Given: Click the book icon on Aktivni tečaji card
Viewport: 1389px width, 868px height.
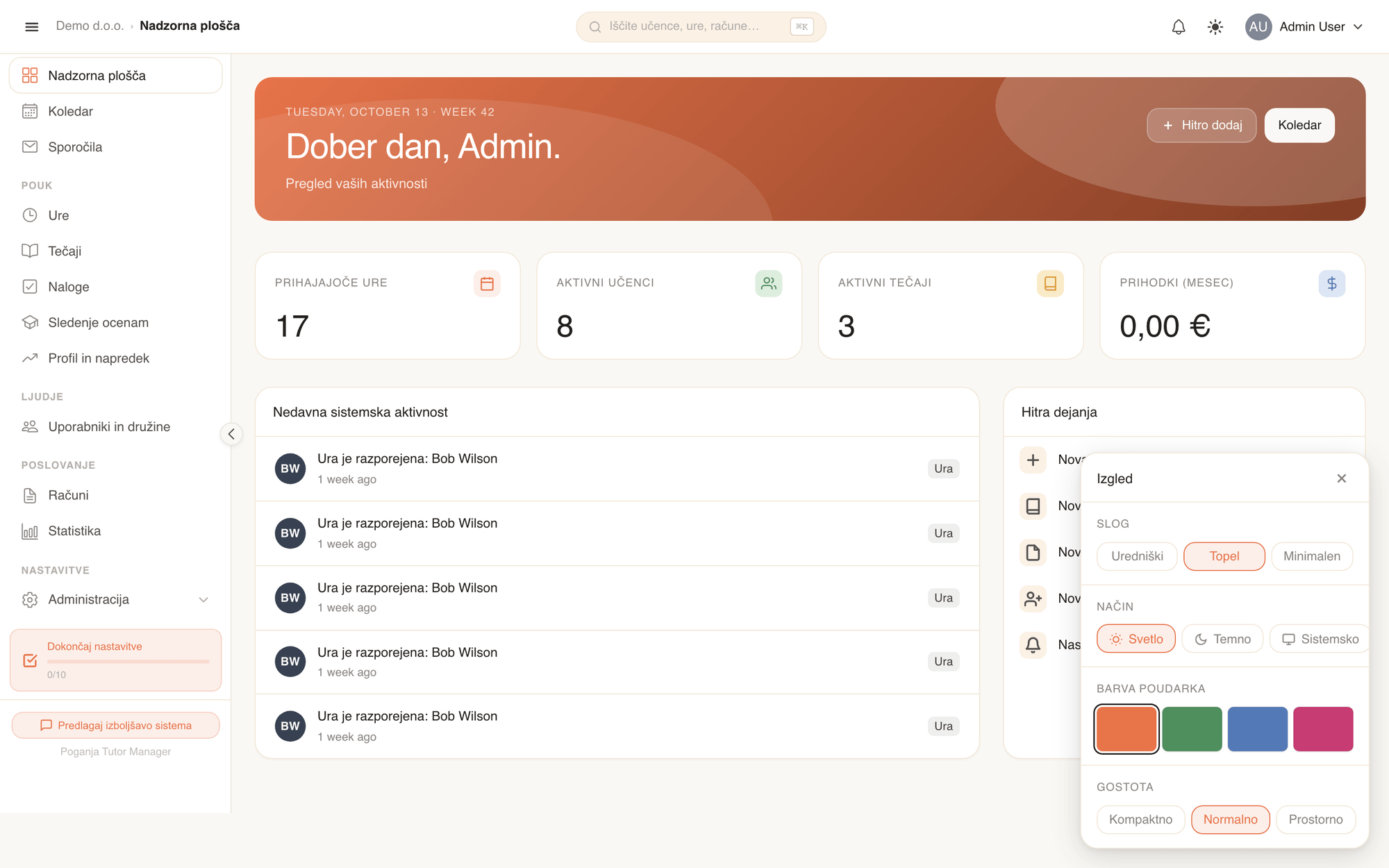Looking at the screenshot, I should click(1050, 283).
